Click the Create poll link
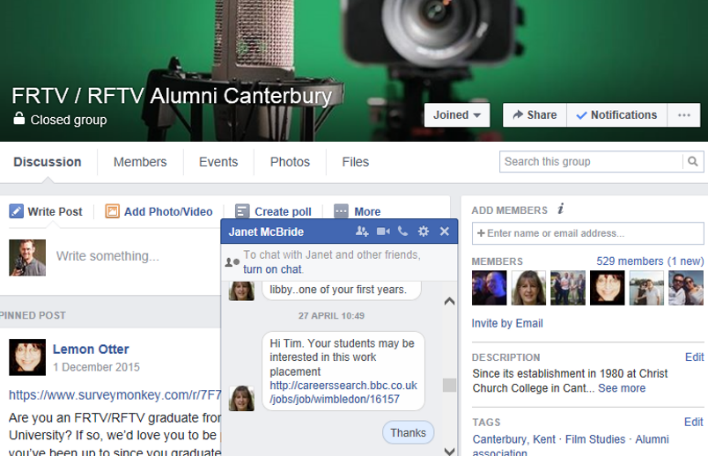The image size is (708, 456). click(x=283, y=211)
